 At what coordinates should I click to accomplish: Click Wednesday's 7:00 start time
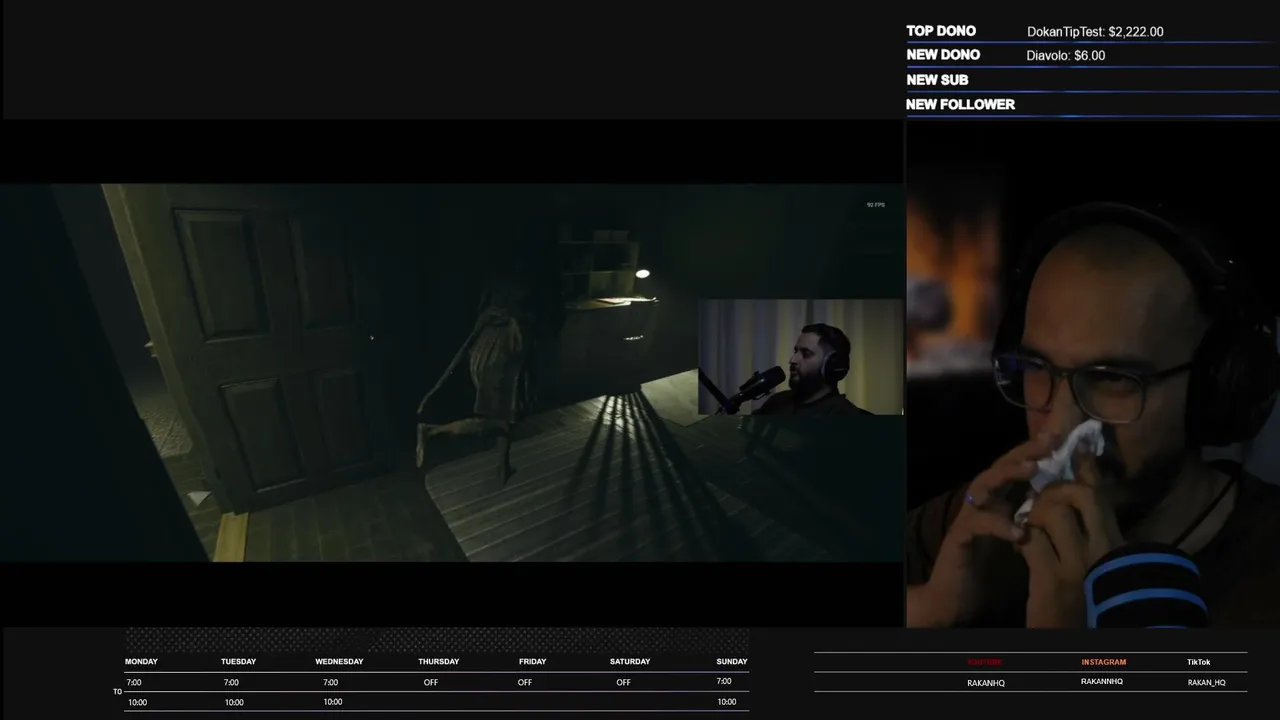330,683
